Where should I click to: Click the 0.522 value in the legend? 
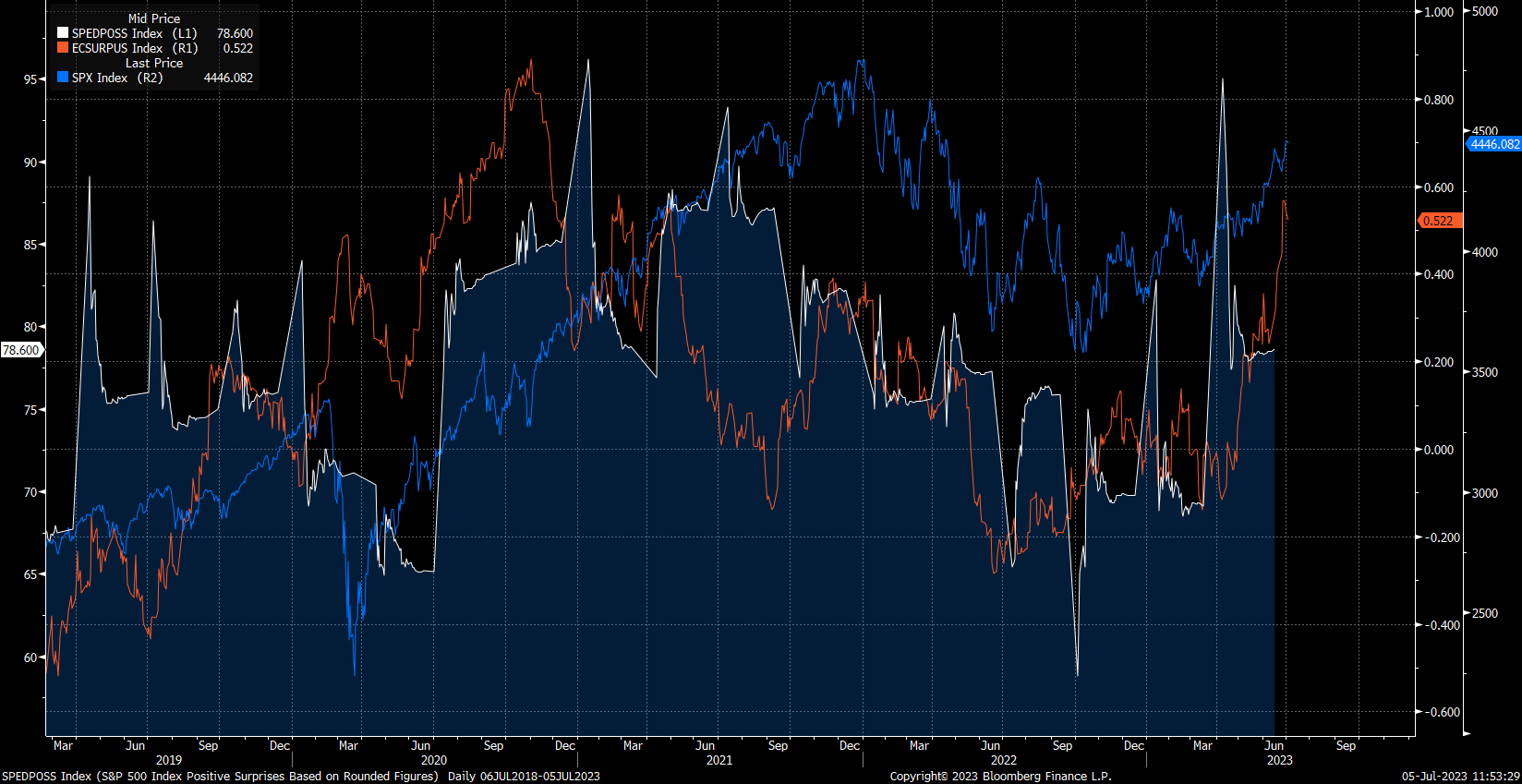[237, 48]
